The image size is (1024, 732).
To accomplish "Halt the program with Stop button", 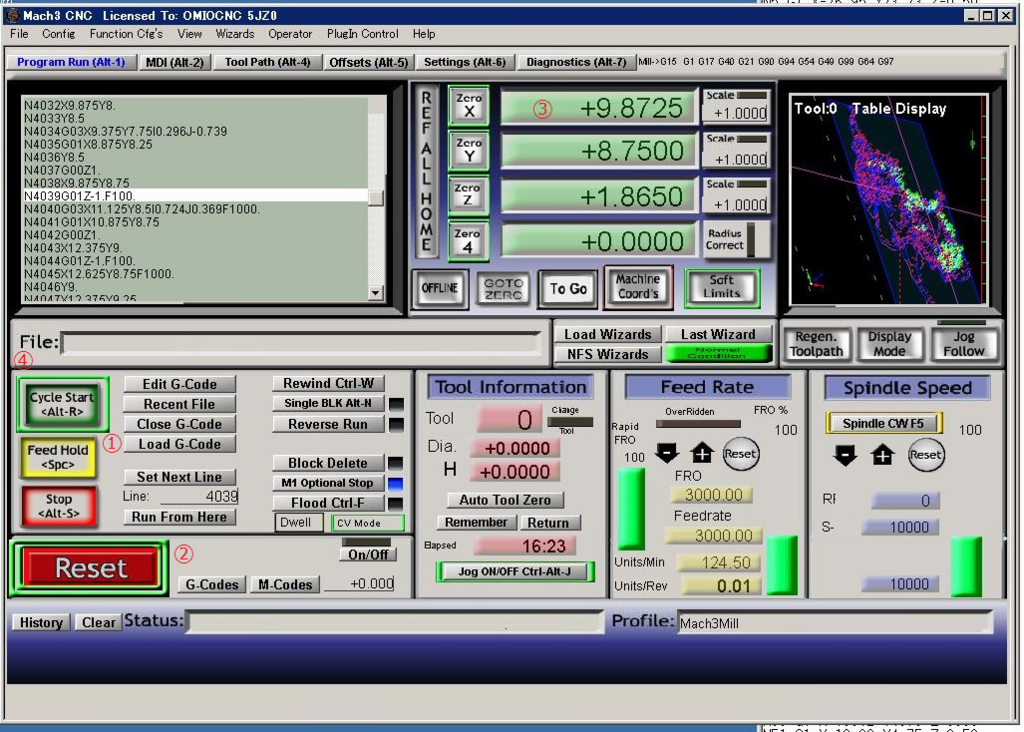I will (59, 506).
